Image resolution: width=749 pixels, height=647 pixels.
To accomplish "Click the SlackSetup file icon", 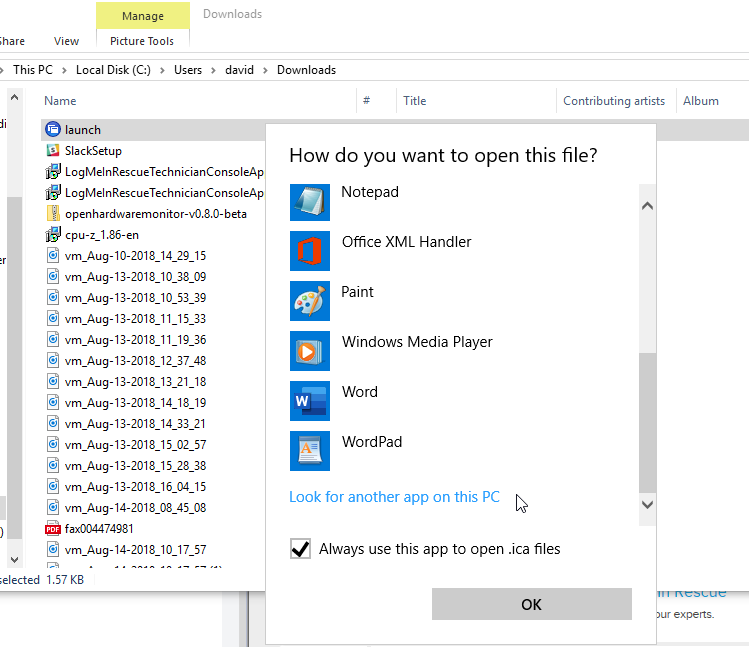I will pos(53,151).
